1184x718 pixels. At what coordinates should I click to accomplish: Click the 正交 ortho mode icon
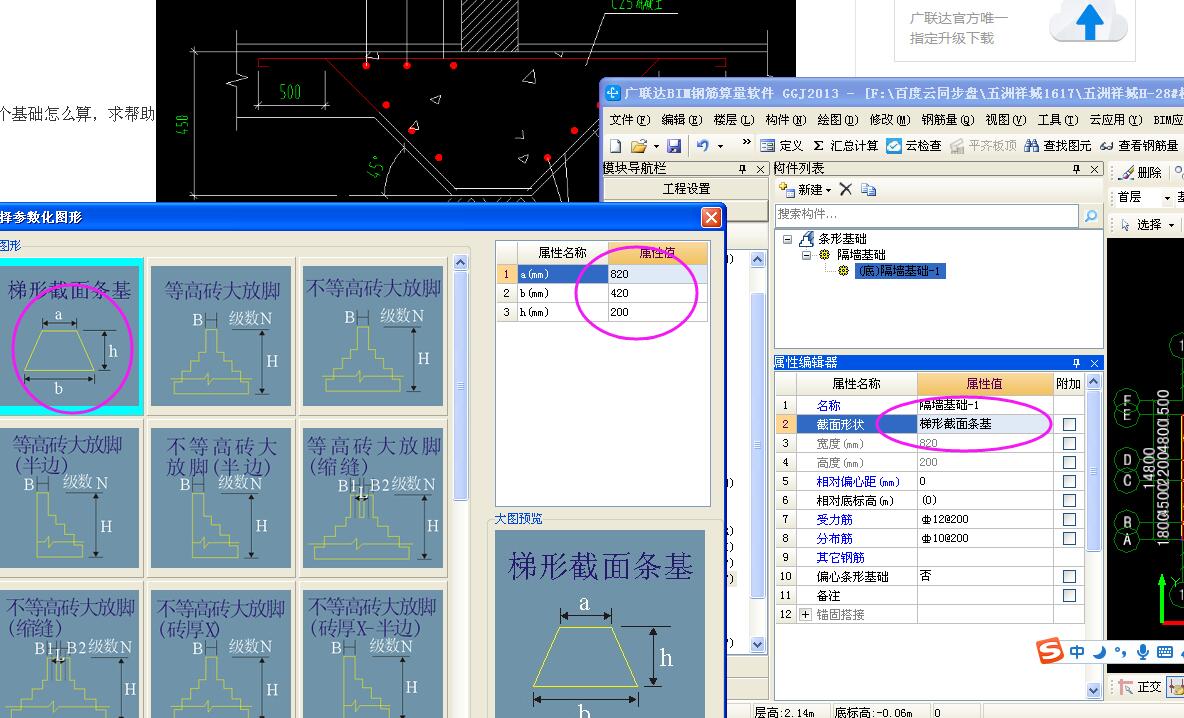pos(1141,686)
